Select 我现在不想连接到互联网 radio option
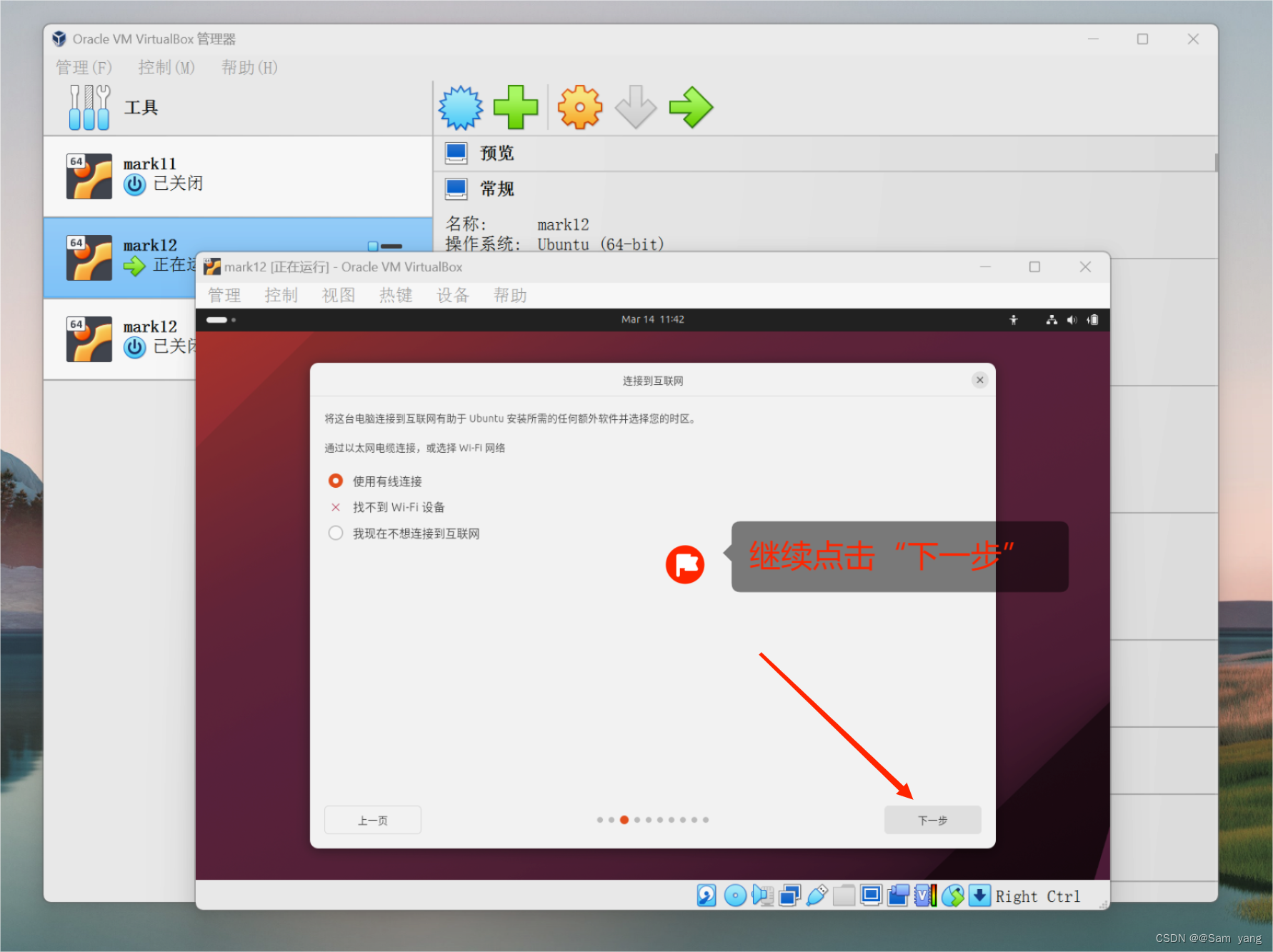This screenshot has width=1273, height=952. pos(335,533)
